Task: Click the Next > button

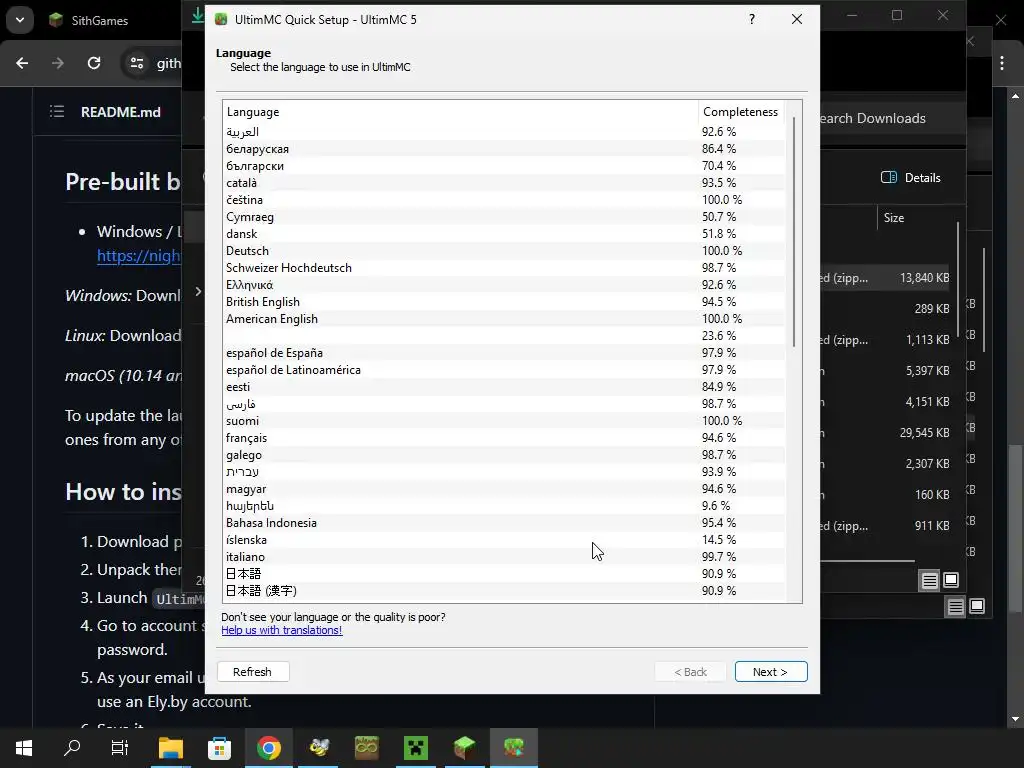Action: point(771,672)
